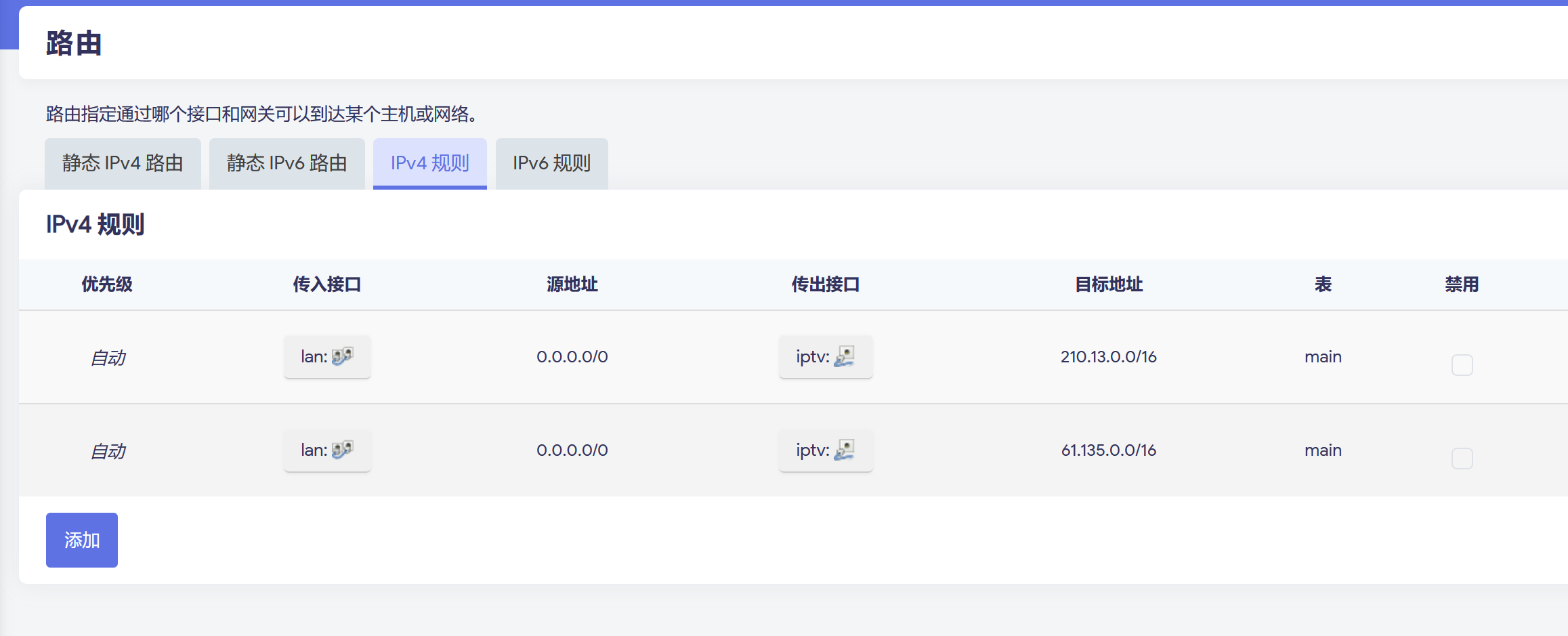Image resolution: width=1568 pixels, height=636 pixels.
Task: Click the 优先级 column header
Action: click(107, 284)
